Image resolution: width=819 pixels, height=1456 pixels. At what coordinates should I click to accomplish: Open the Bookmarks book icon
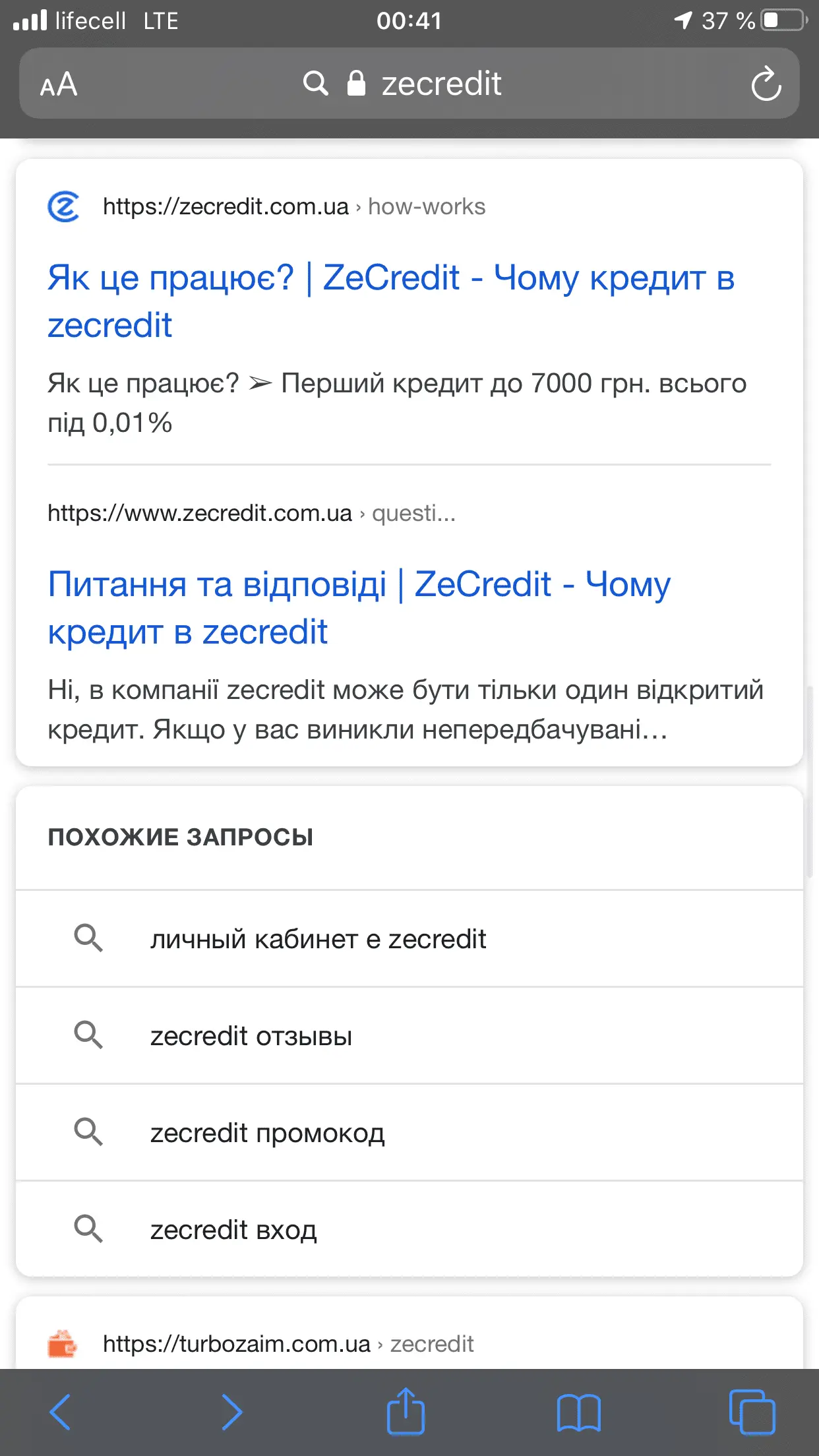point(578,1412)
